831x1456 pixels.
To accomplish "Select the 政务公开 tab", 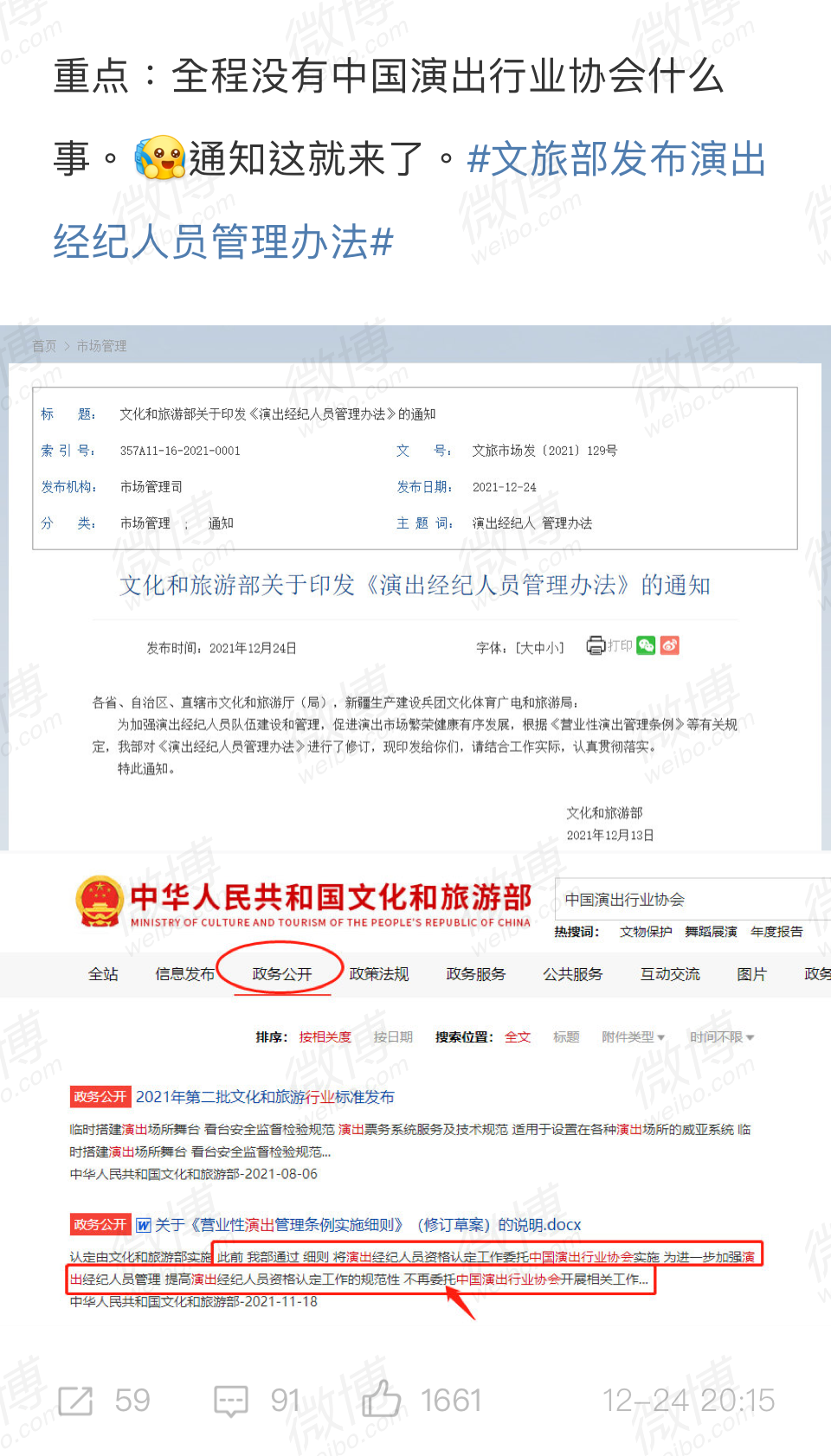I will pyautogui.click(x=282, y=974).
